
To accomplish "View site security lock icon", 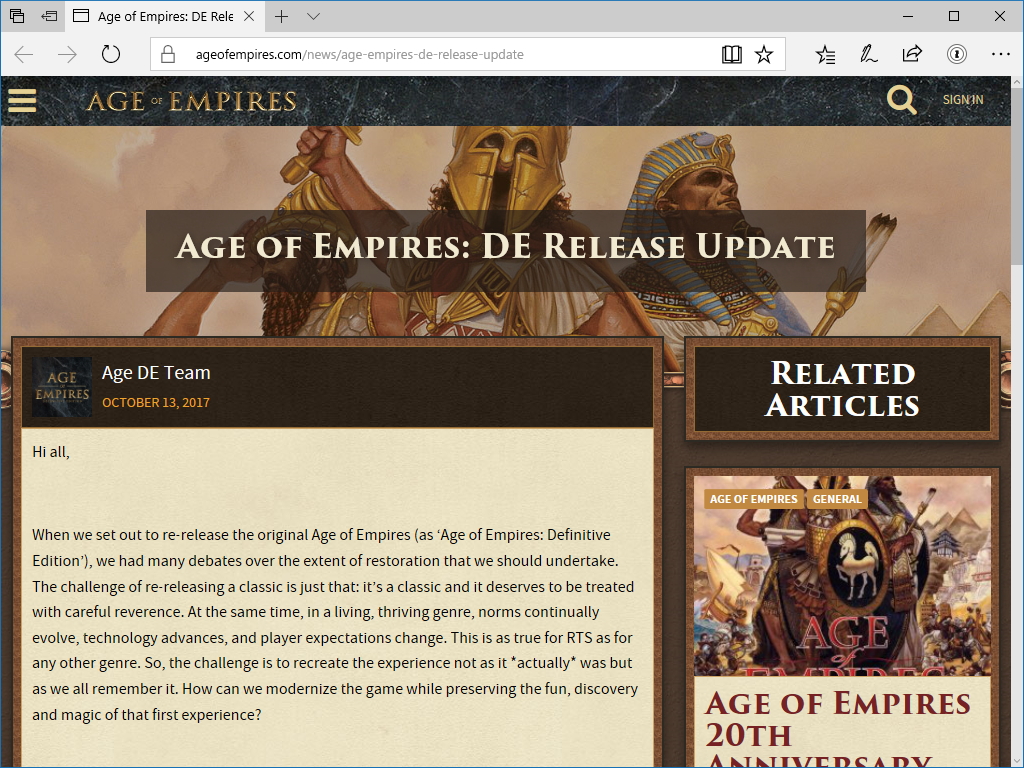I will (x=168, y=54).
